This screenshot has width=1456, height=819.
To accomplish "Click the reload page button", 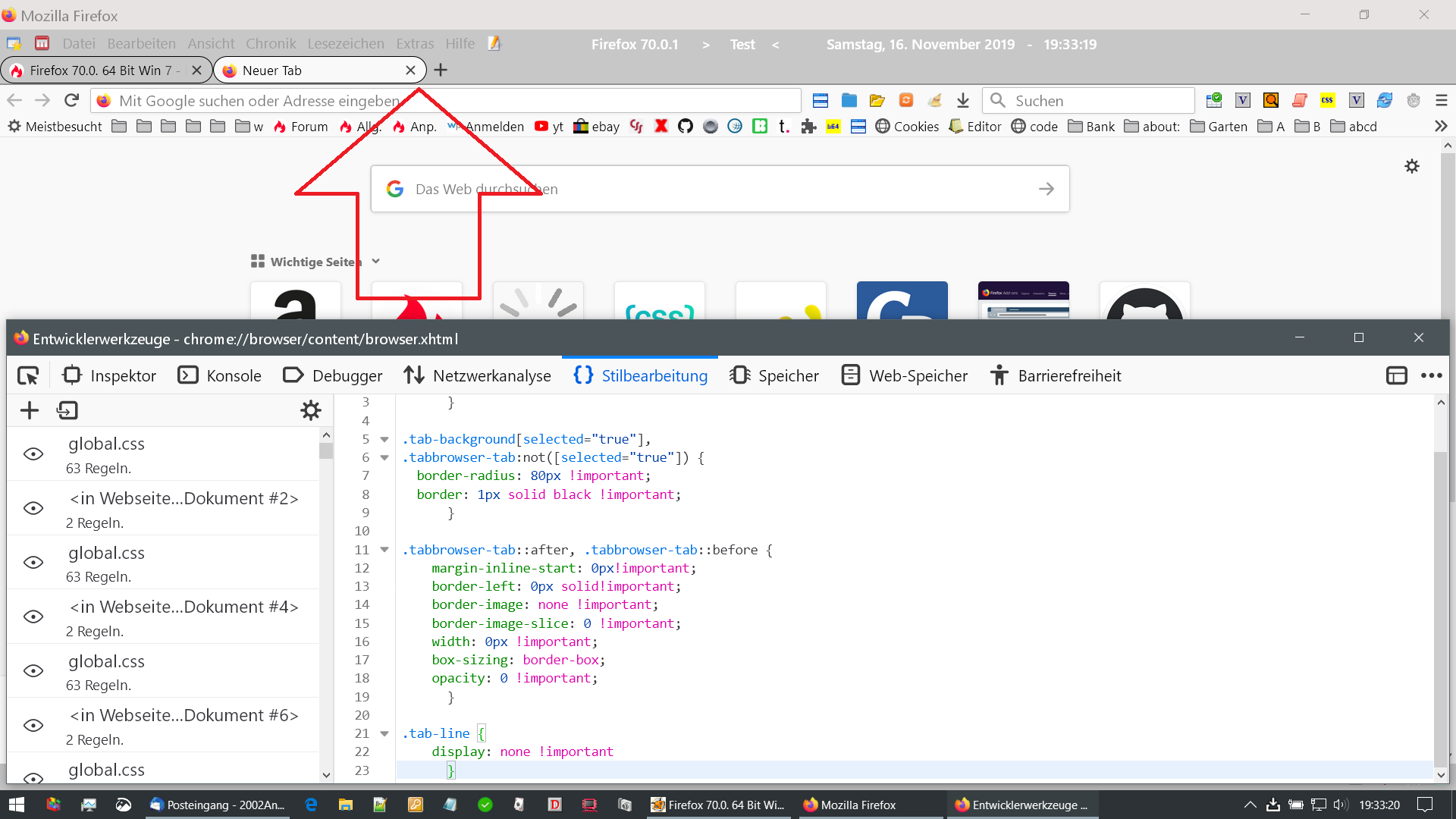I will 71,100.
